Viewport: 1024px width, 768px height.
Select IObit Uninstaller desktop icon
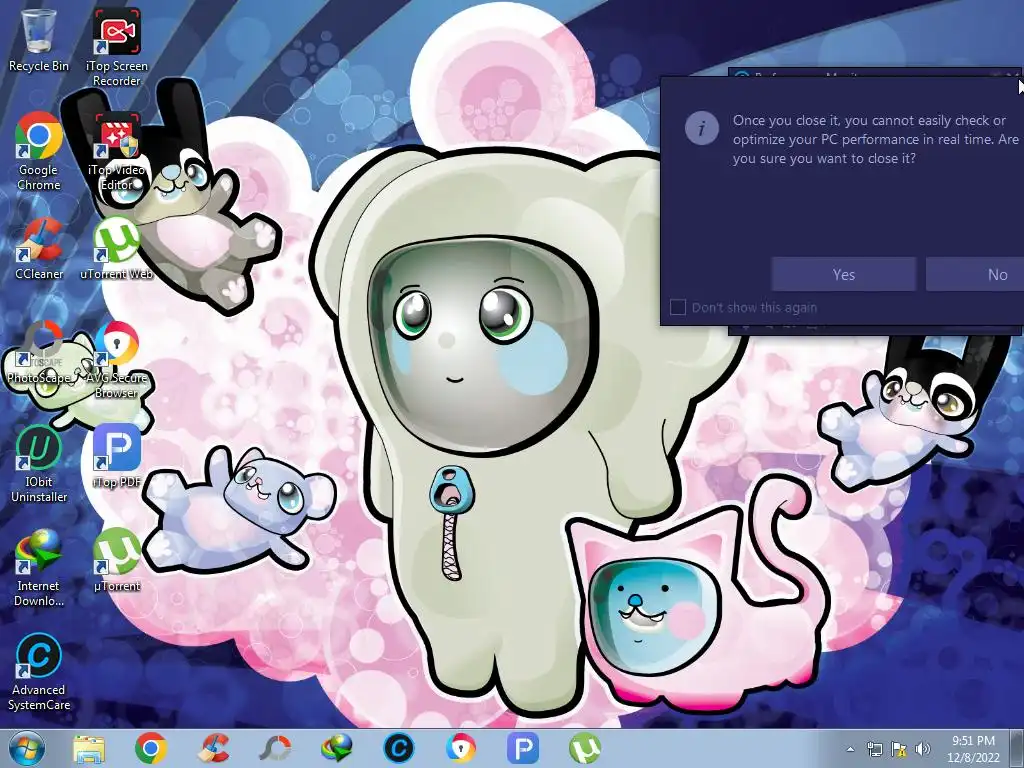(x=39, y=464)
